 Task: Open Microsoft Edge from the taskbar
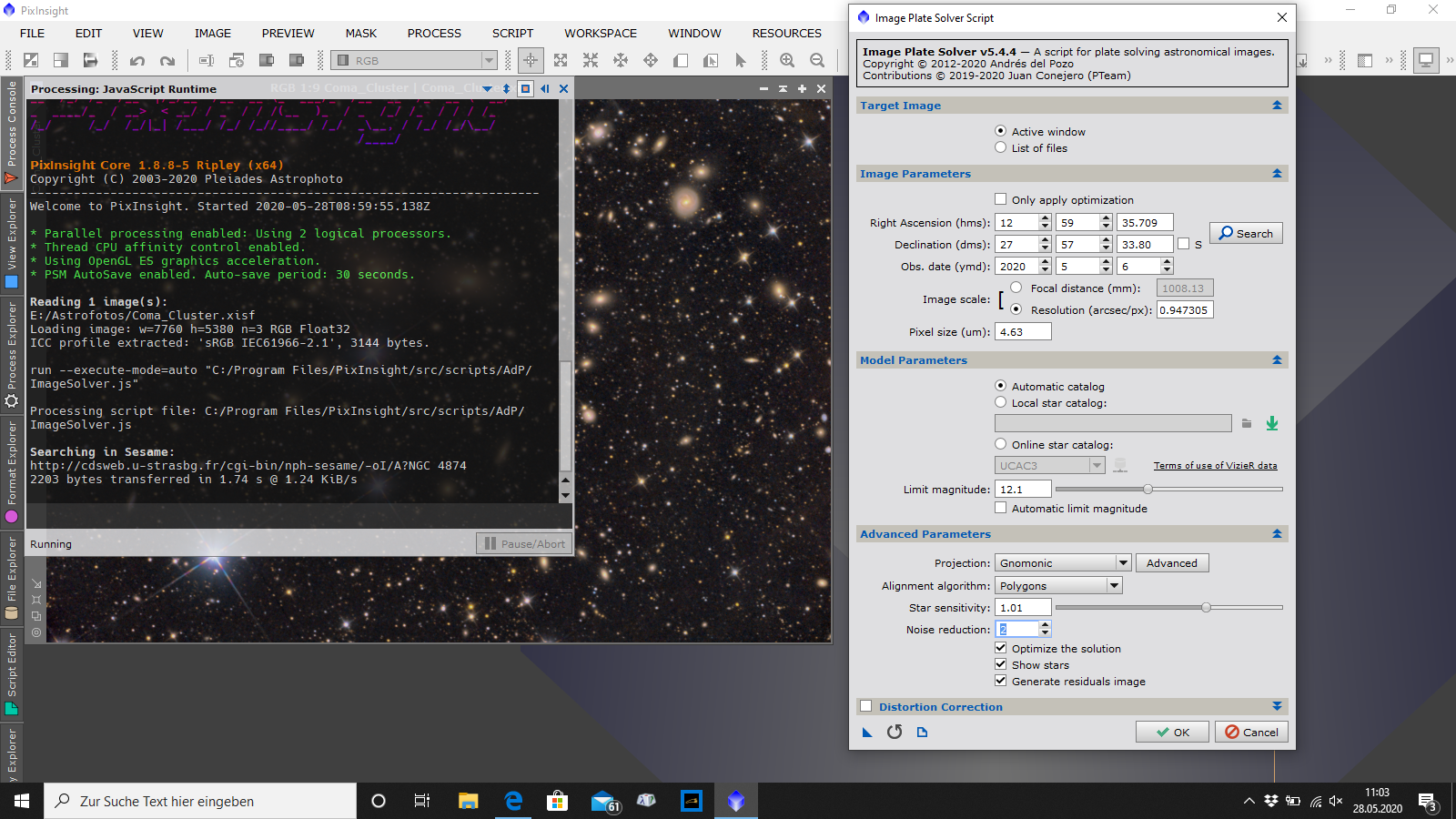click(513, 801)
